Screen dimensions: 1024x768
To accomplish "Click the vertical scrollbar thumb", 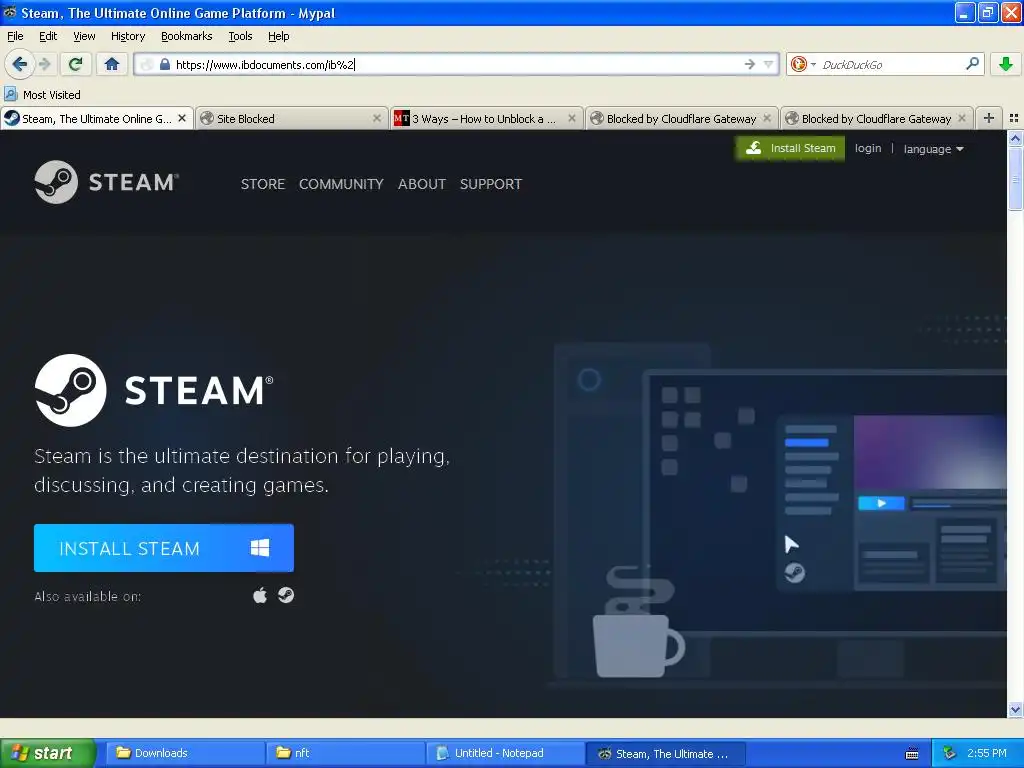I will click(1015, 179).
